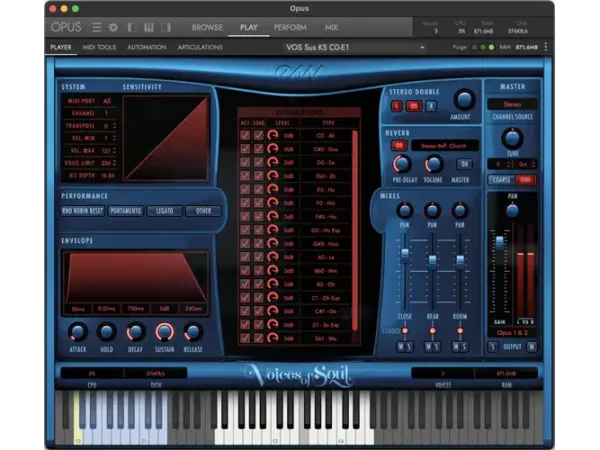Click the Voice Limit stepper arrows

coord(114,163)
